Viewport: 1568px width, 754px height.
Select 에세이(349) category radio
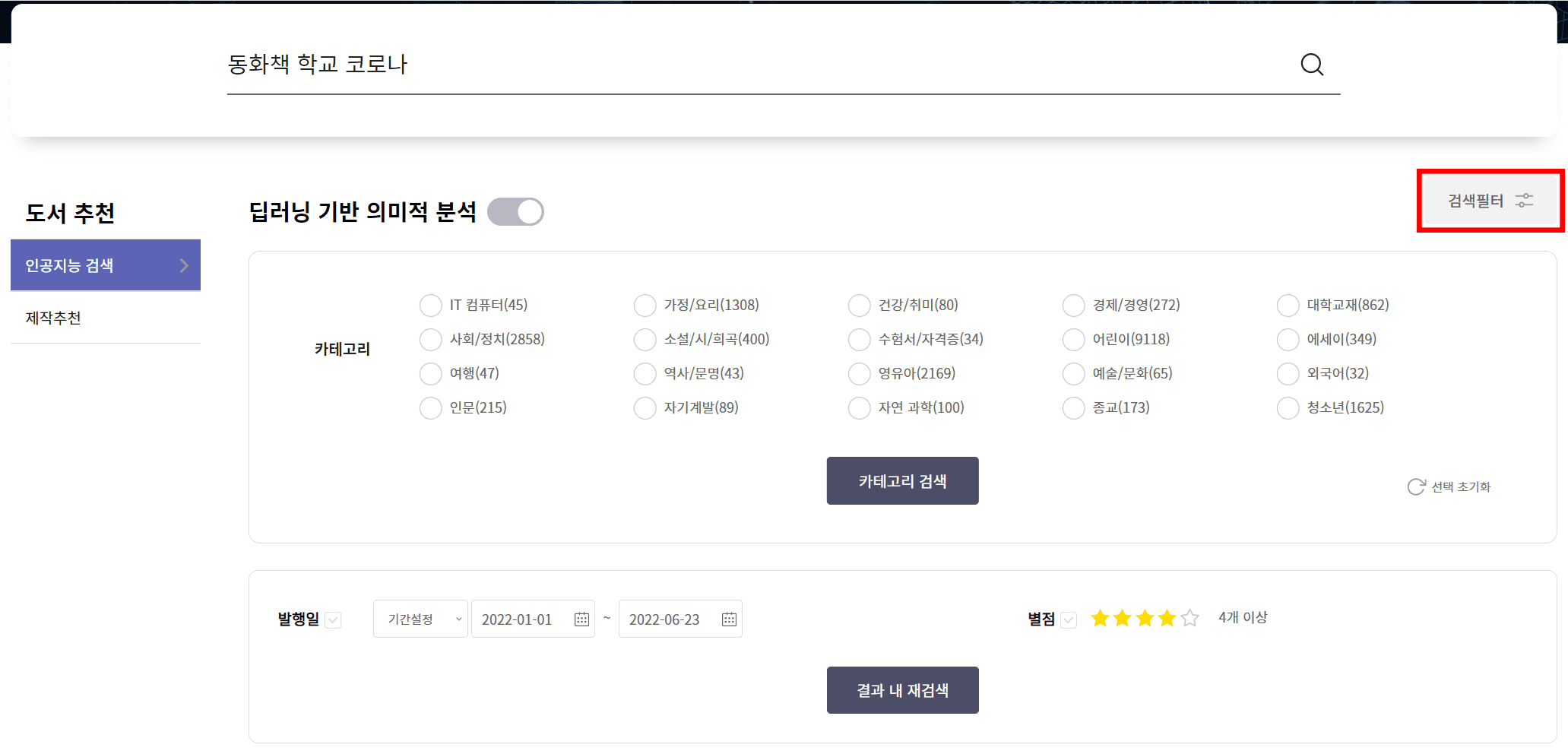click(x=1288, y=340)
